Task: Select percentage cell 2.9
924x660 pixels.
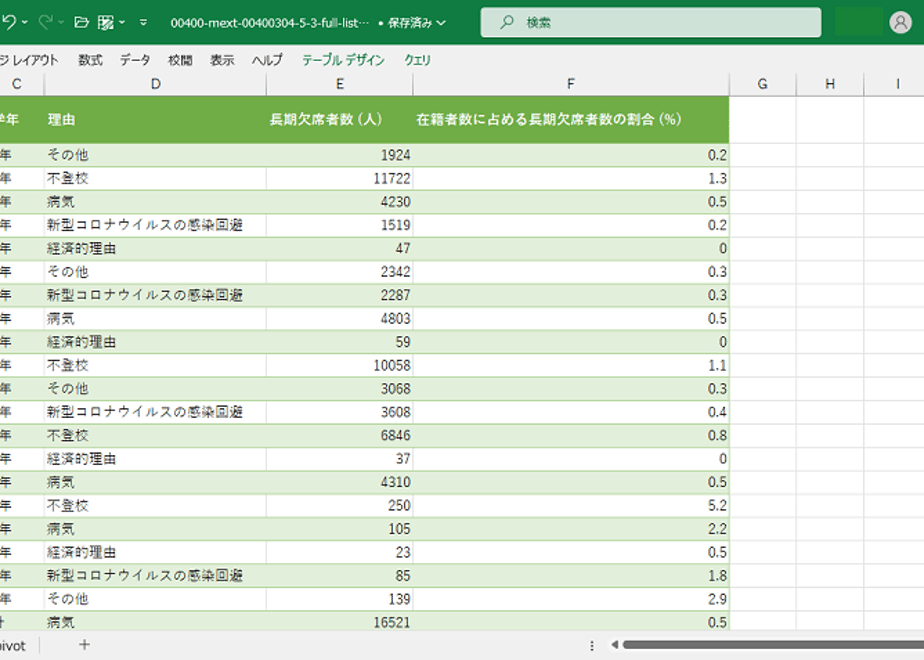Action: 570,599
